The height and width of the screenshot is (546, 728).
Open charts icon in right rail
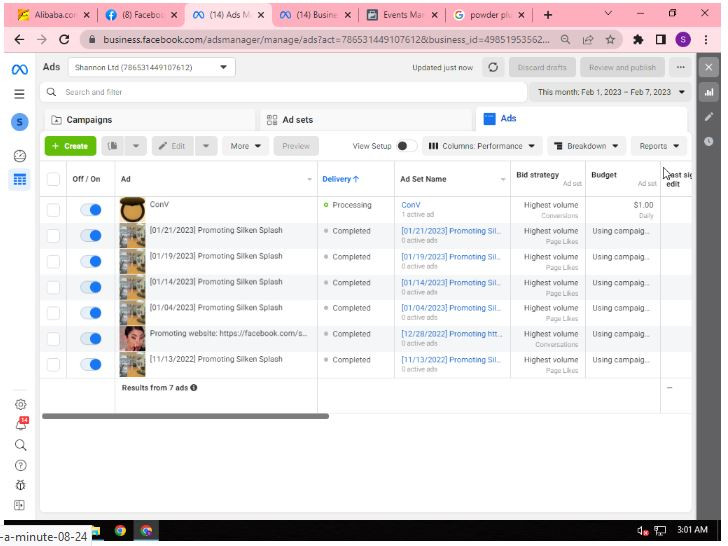tap(708, 92)
